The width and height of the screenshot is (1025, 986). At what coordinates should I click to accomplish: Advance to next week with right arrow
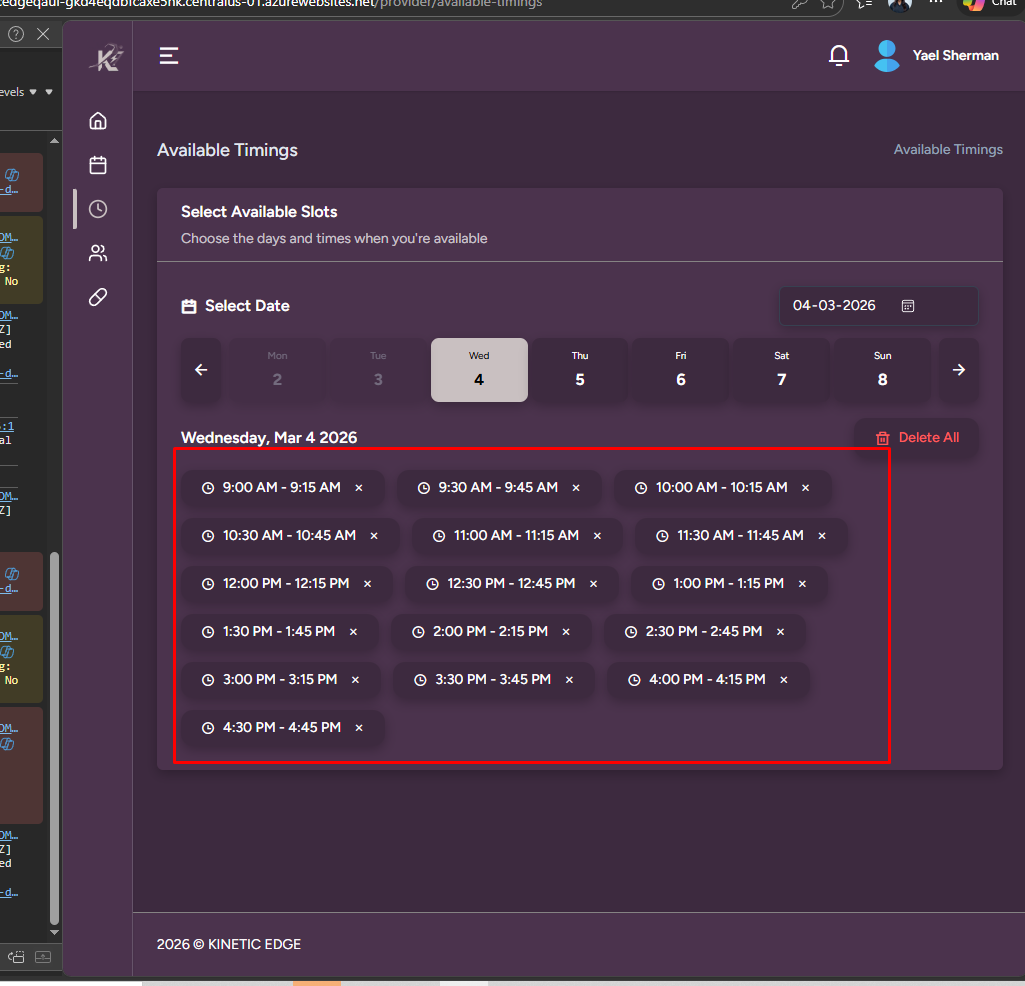tap(959, 370)
